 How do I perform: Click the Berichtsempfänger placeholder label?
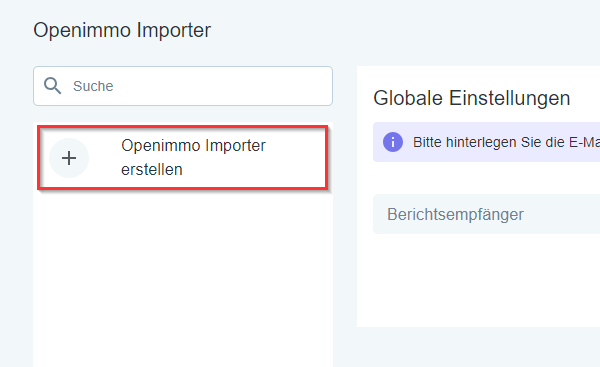455,214
